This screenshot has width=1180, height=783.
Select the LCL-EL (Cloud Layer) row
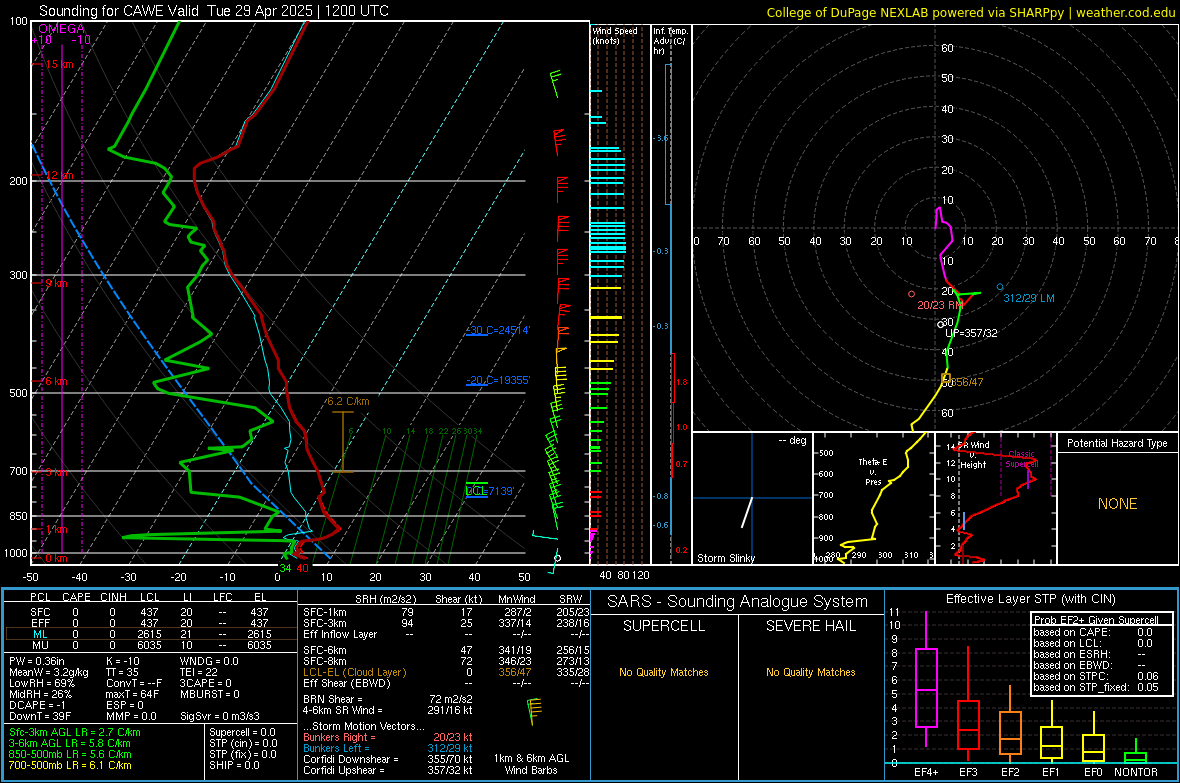(446, 672)
